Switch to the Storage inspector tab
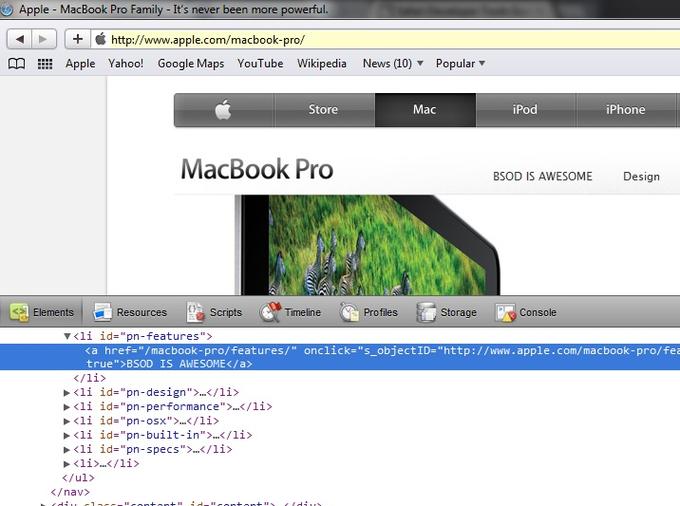This screenshot has height=506, width=680. pyautogui.click(x=447, y=312)
